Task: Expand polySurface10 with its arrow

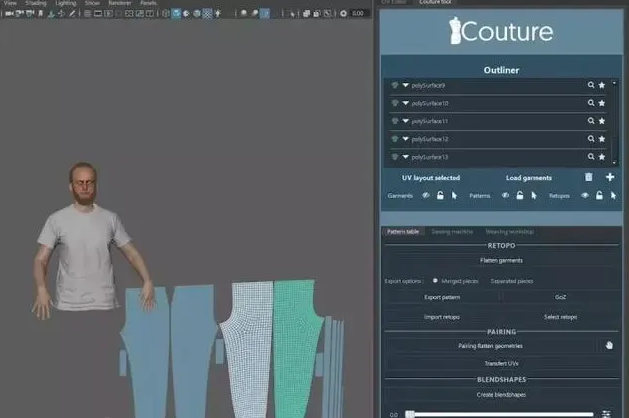Action: click(406, 103)
